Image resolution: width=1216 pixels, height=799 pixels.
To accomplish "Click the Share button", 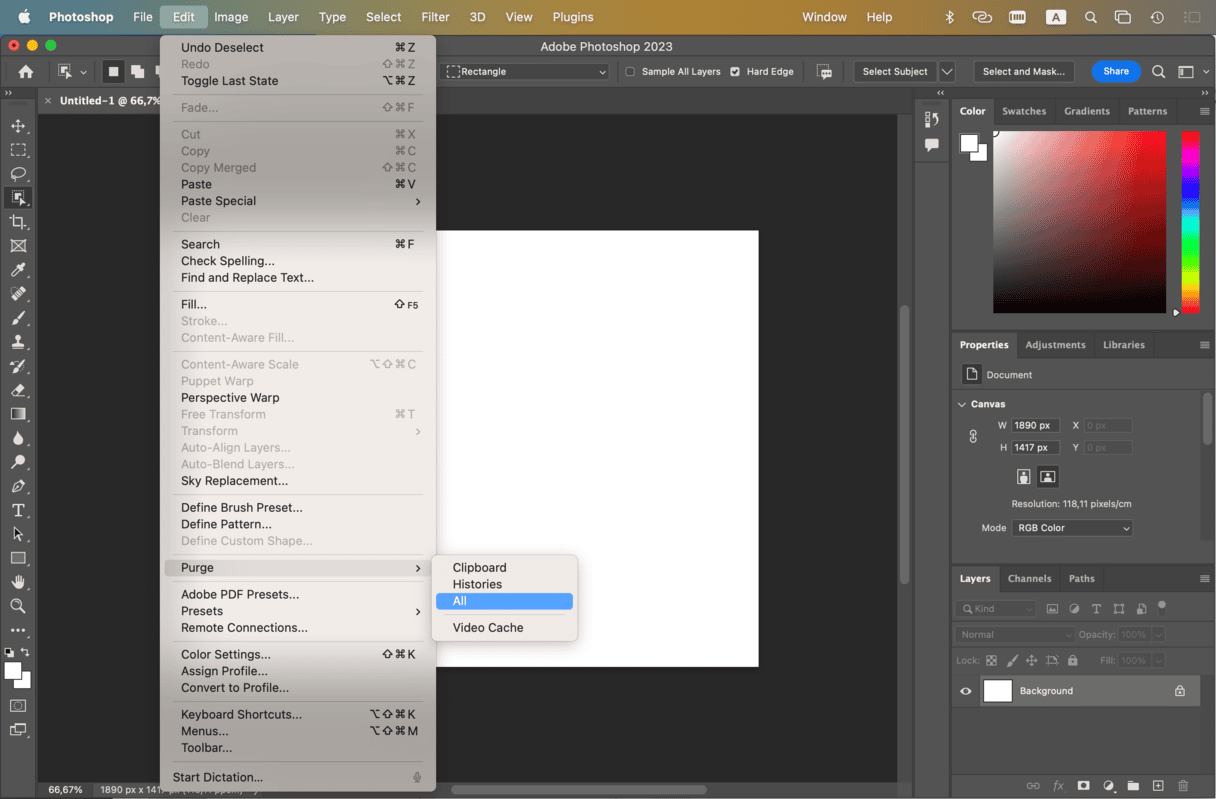I will tap(1116, 71).
